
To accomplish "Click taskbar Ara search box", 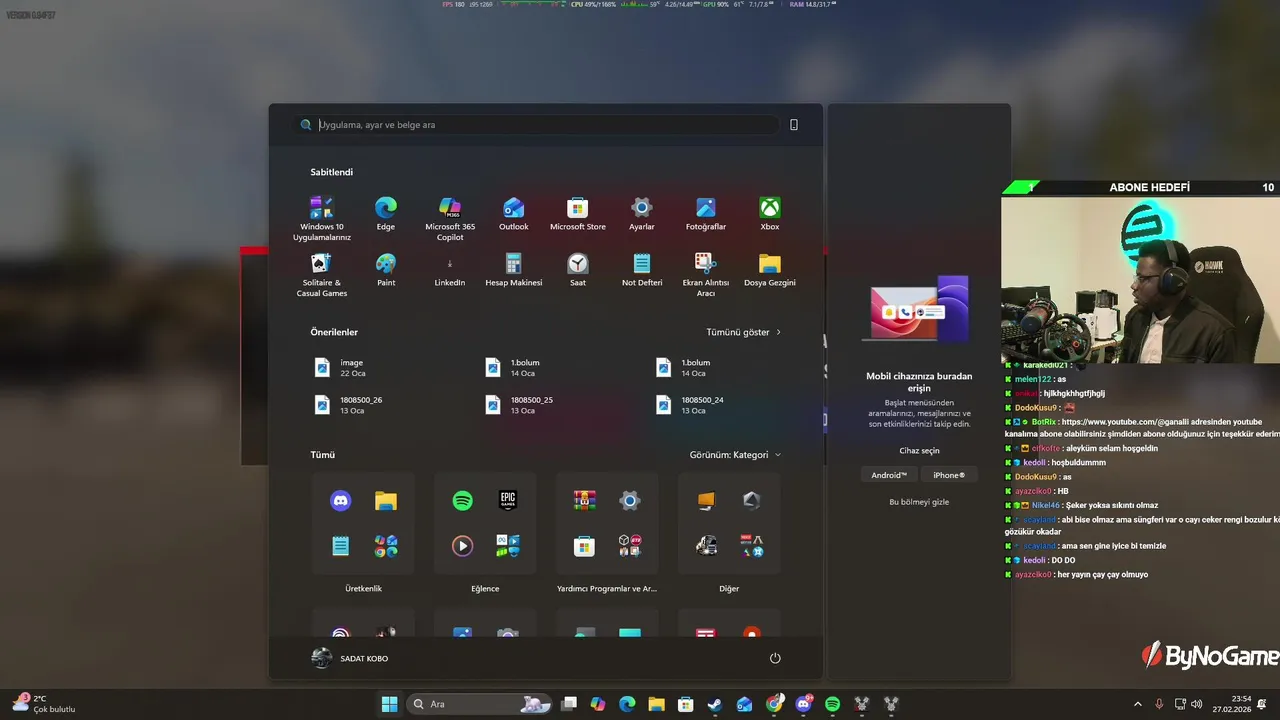I will click(480, 704).
